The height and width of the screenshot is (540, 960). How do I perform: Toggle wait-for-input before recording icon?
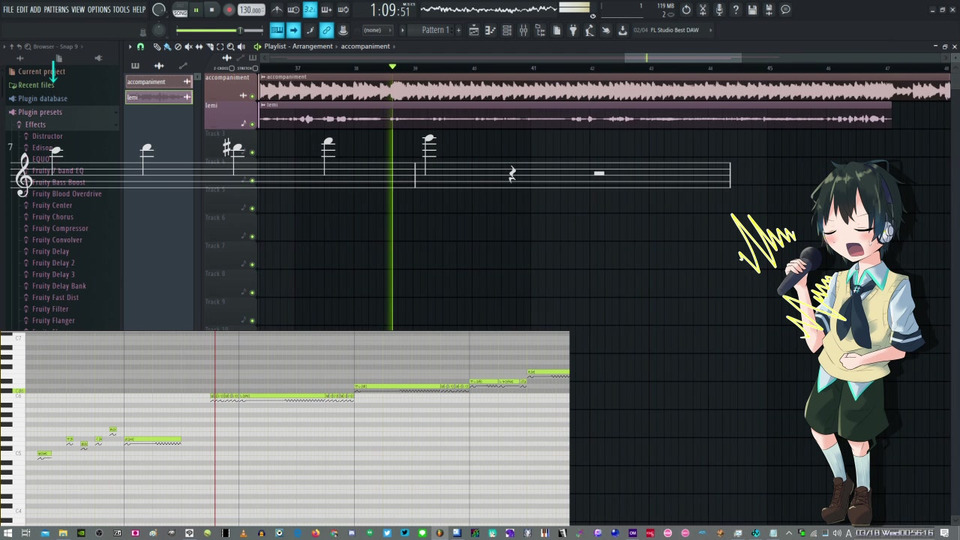click(x=293, y=10)
